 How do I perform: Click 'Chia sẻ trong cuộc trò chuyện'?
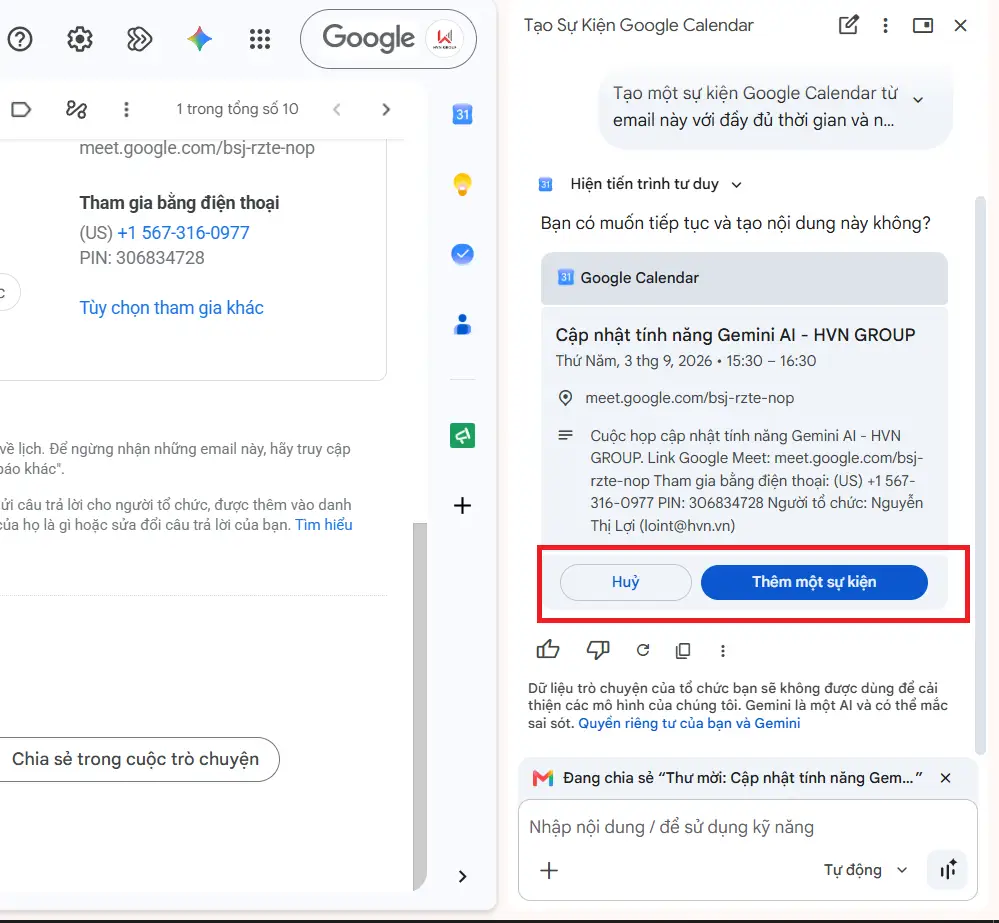point(135,759)
